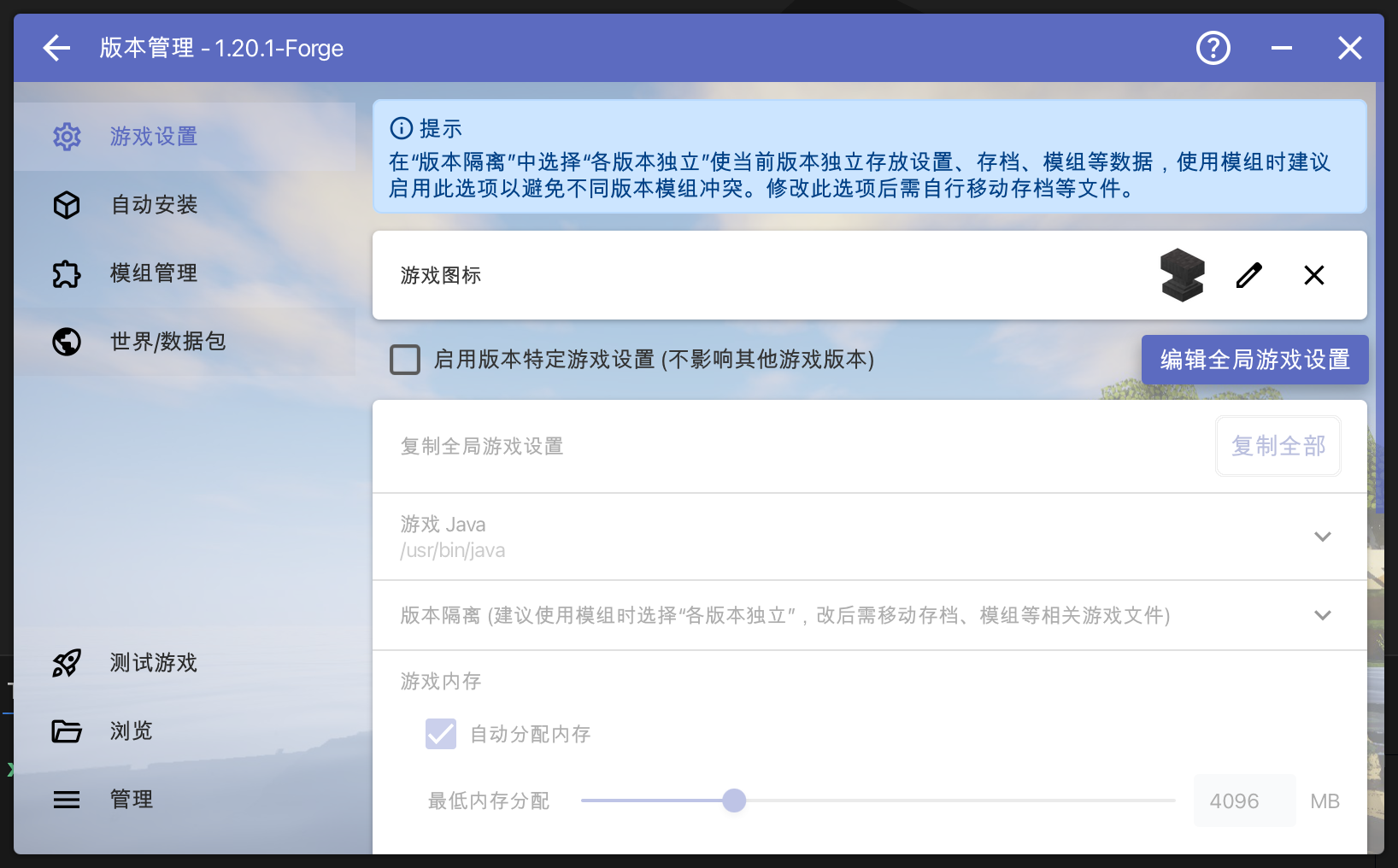1398x868 pixels.
Task: Enable 启用版本特定游戏设置 checkbox
Action: coord(405,360)
